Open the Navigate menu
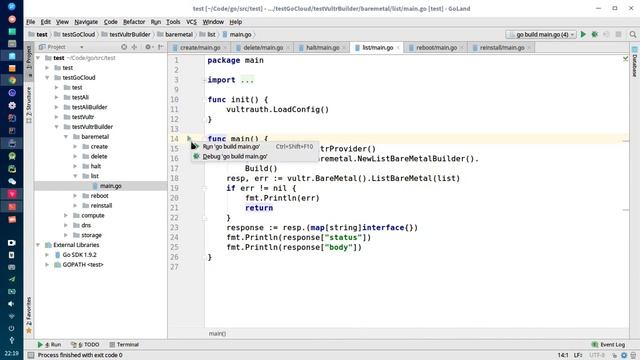The height and width of the screenshot is (360, 640). (86, 22)
